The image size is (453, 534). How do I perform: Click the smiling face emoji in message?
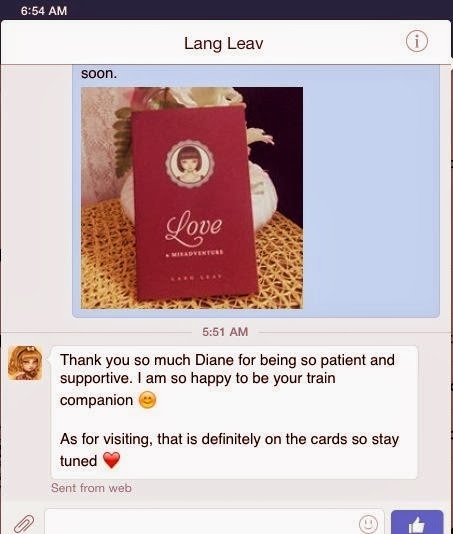click(x=147, y=400)
